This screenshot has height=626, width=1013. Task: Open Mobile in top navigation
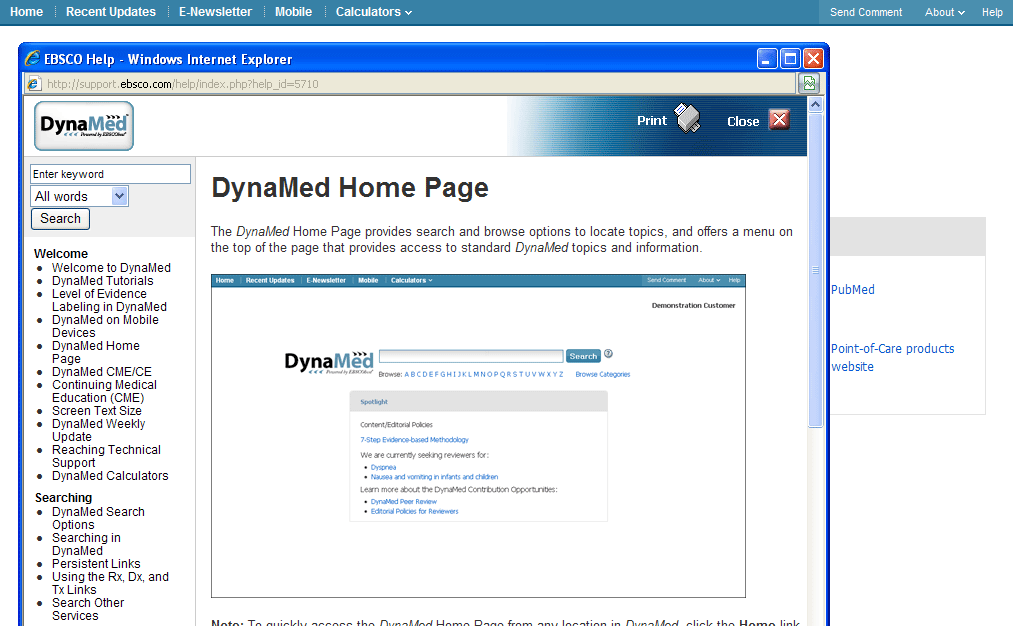pos(293,12)
